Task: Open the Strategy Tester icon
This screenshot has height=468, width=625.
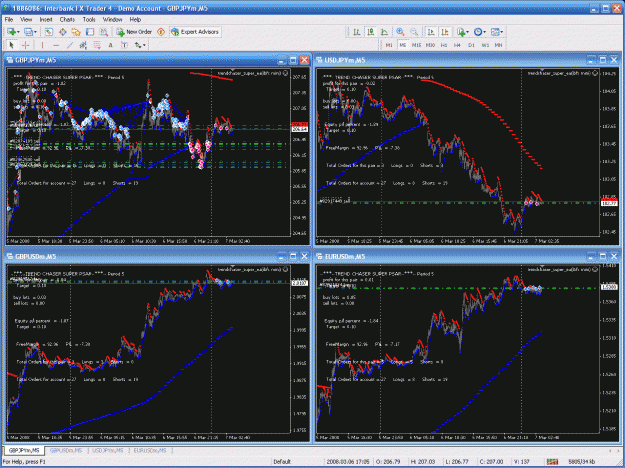Action: pos(104,32)
